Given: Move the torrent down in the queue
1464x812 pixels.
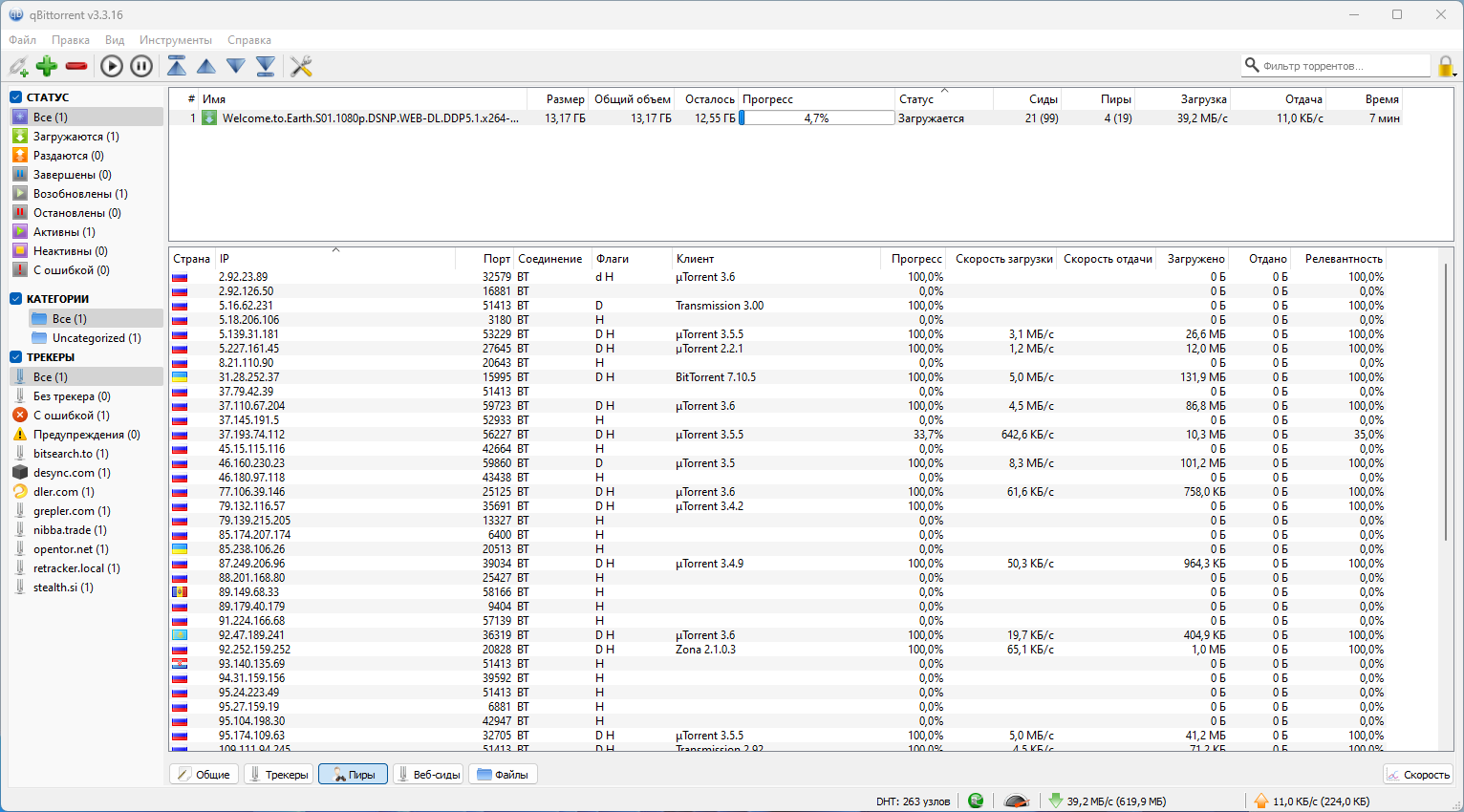Looking at the screenshot, I should click(x=235, y=66).
